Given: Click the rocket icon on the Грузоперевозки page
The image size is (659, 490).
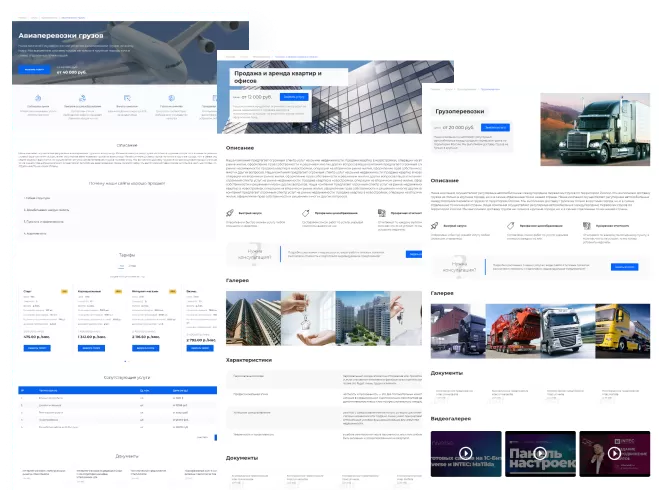Looking at the screenshot, I should pos(436,227).
